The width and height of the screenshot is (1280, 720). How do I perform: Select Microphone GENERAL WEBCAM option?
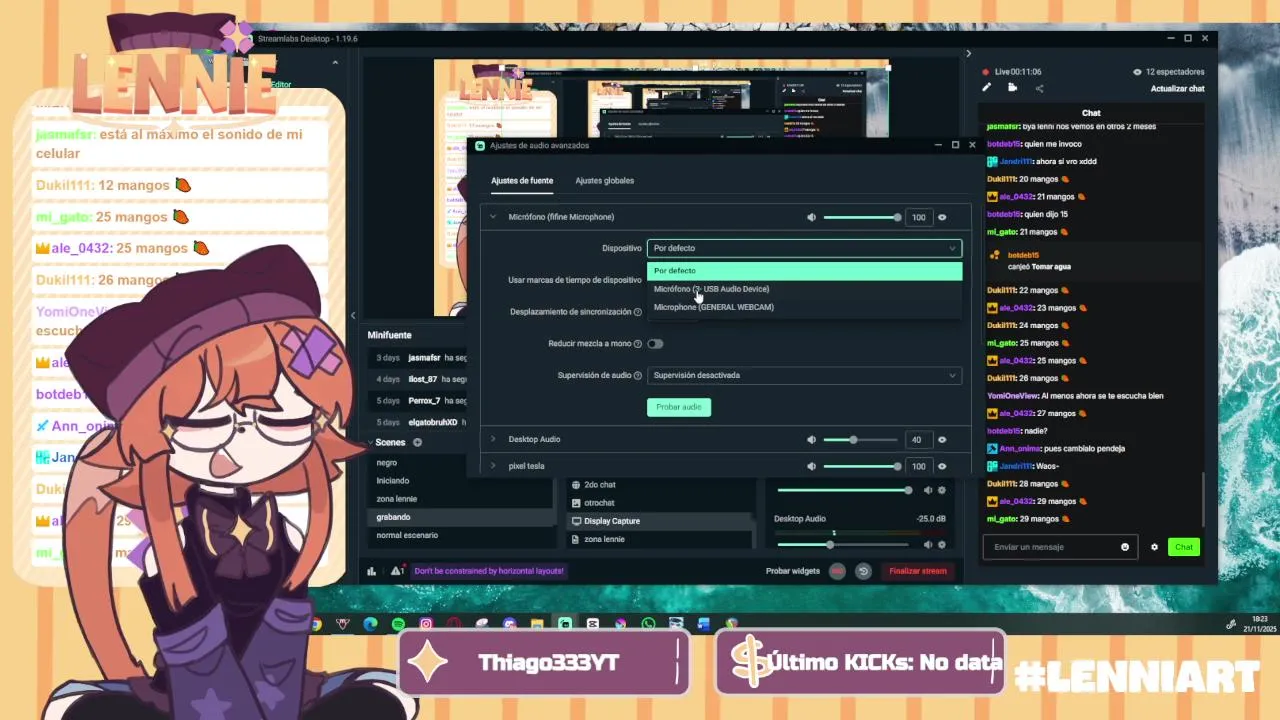click(804, 307)
